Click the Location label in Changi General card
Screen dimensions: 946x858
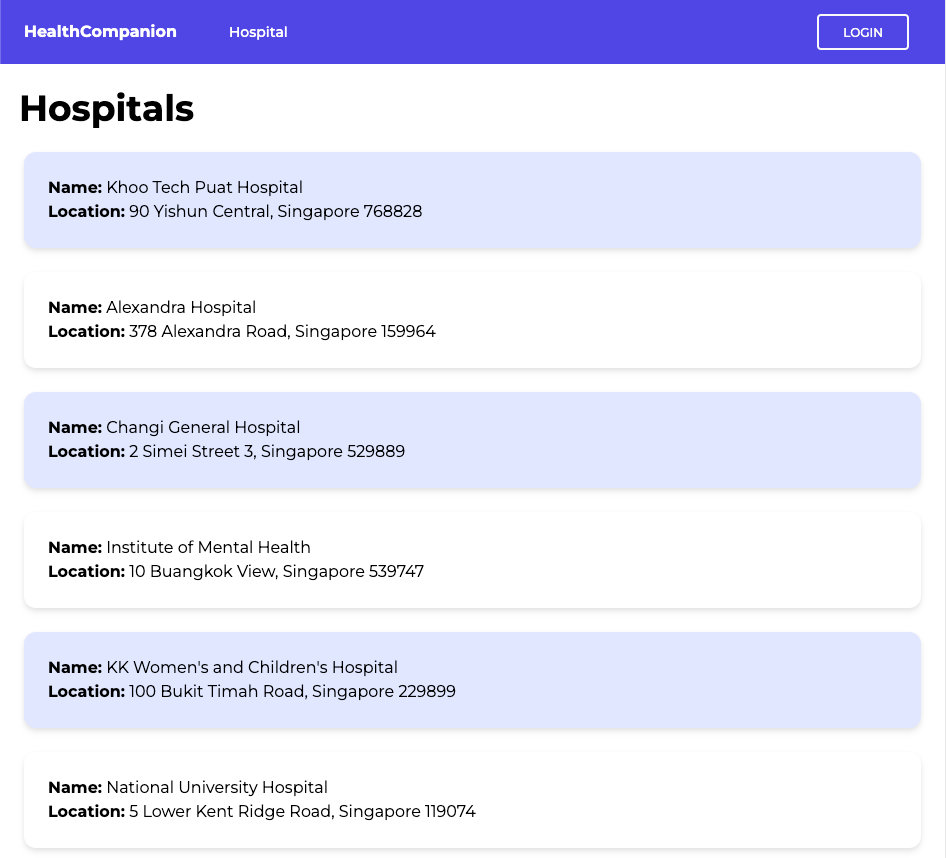pos(86,452)
